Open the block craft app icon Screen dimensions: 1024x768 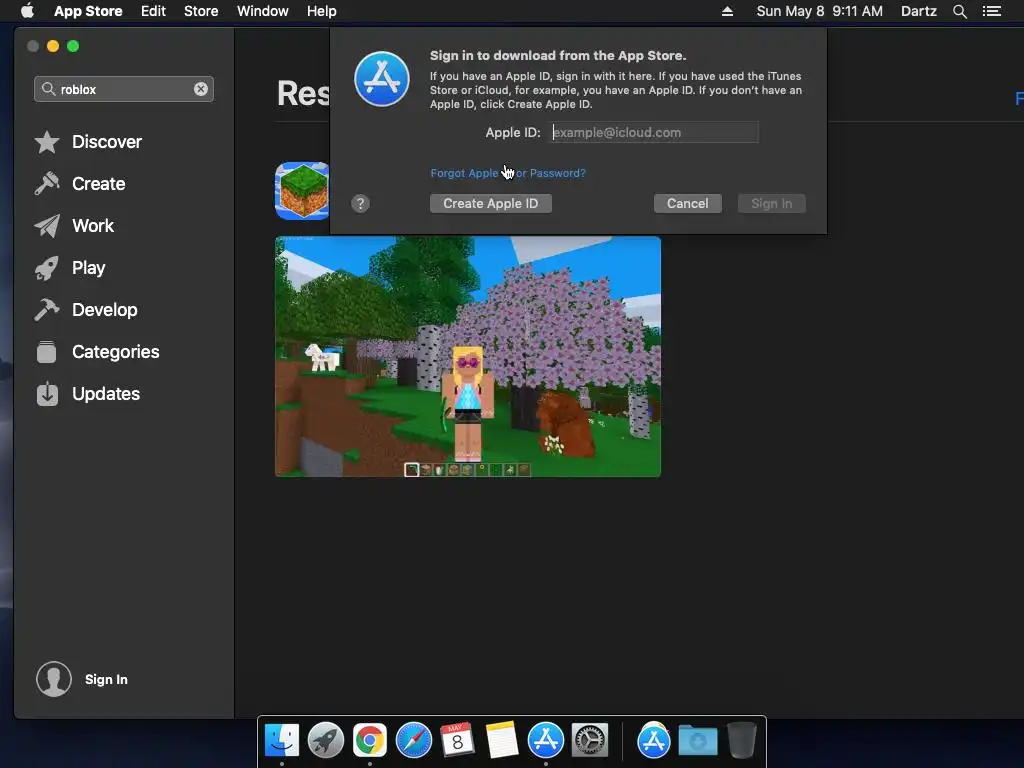pyautogui.click(x=302, y=191)
